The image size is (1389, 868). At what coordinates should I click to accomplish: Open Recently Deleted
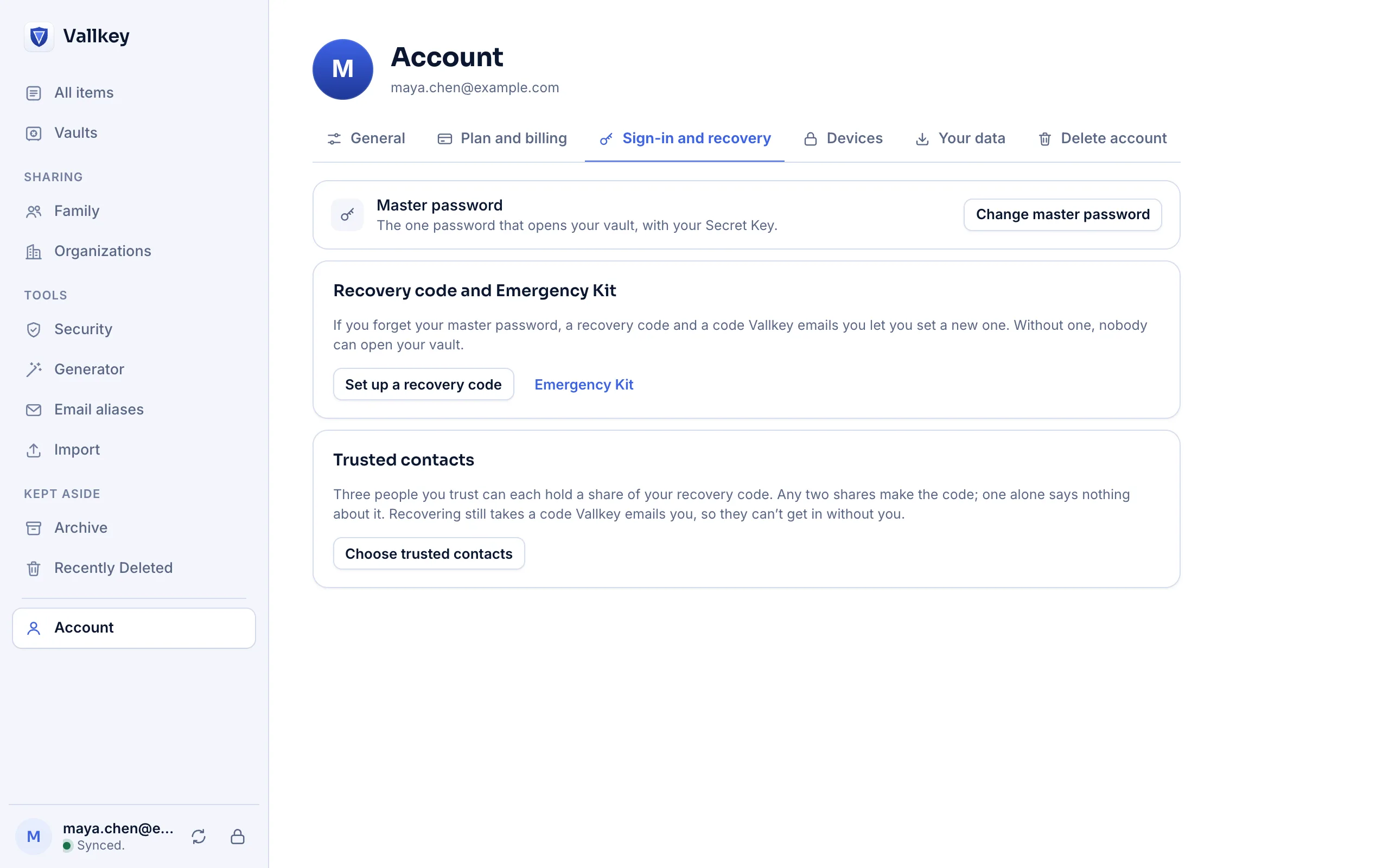click(133, 569)
